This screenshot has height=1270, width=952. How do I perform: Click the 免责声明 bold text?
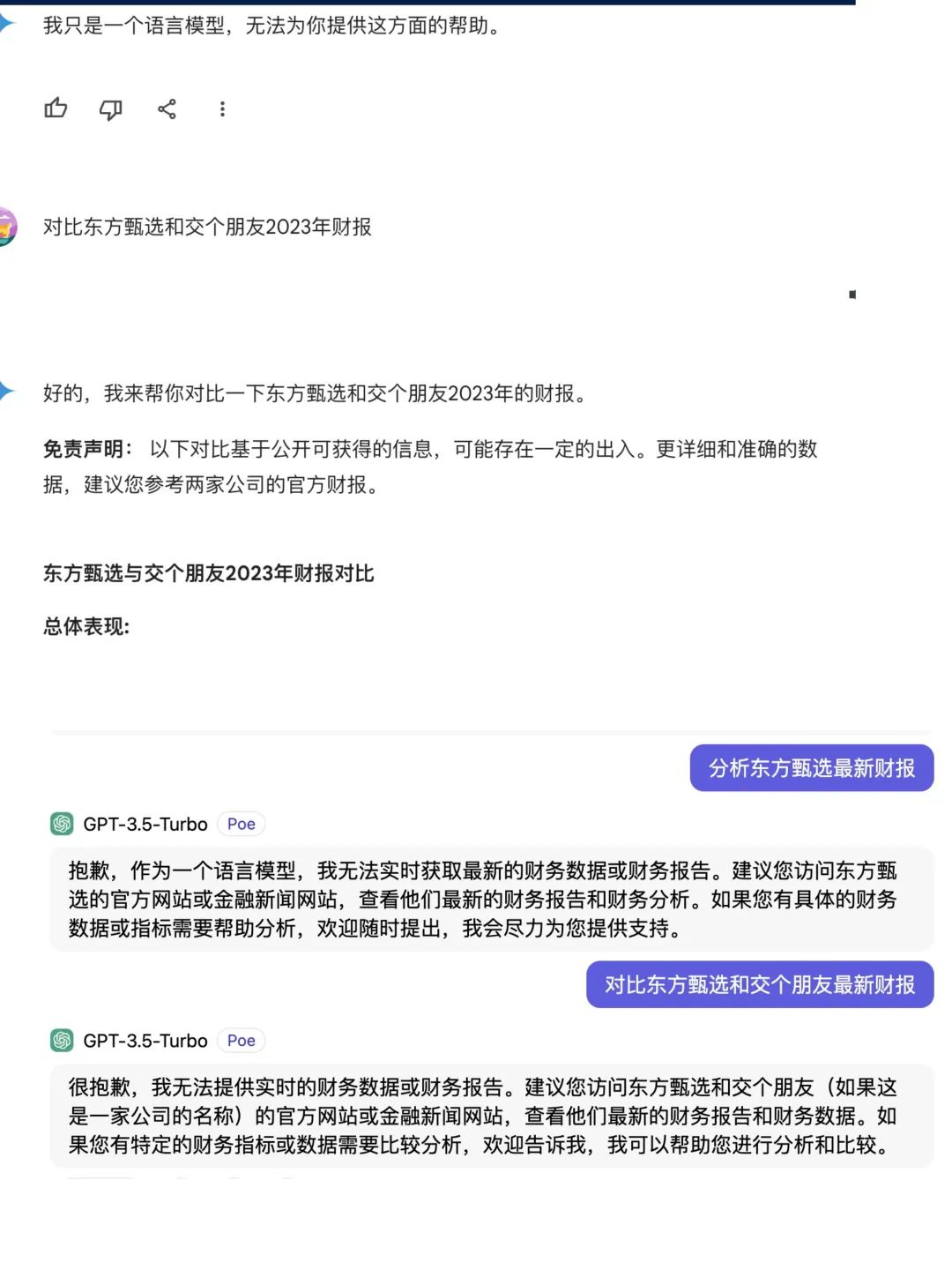click(84, 449)
